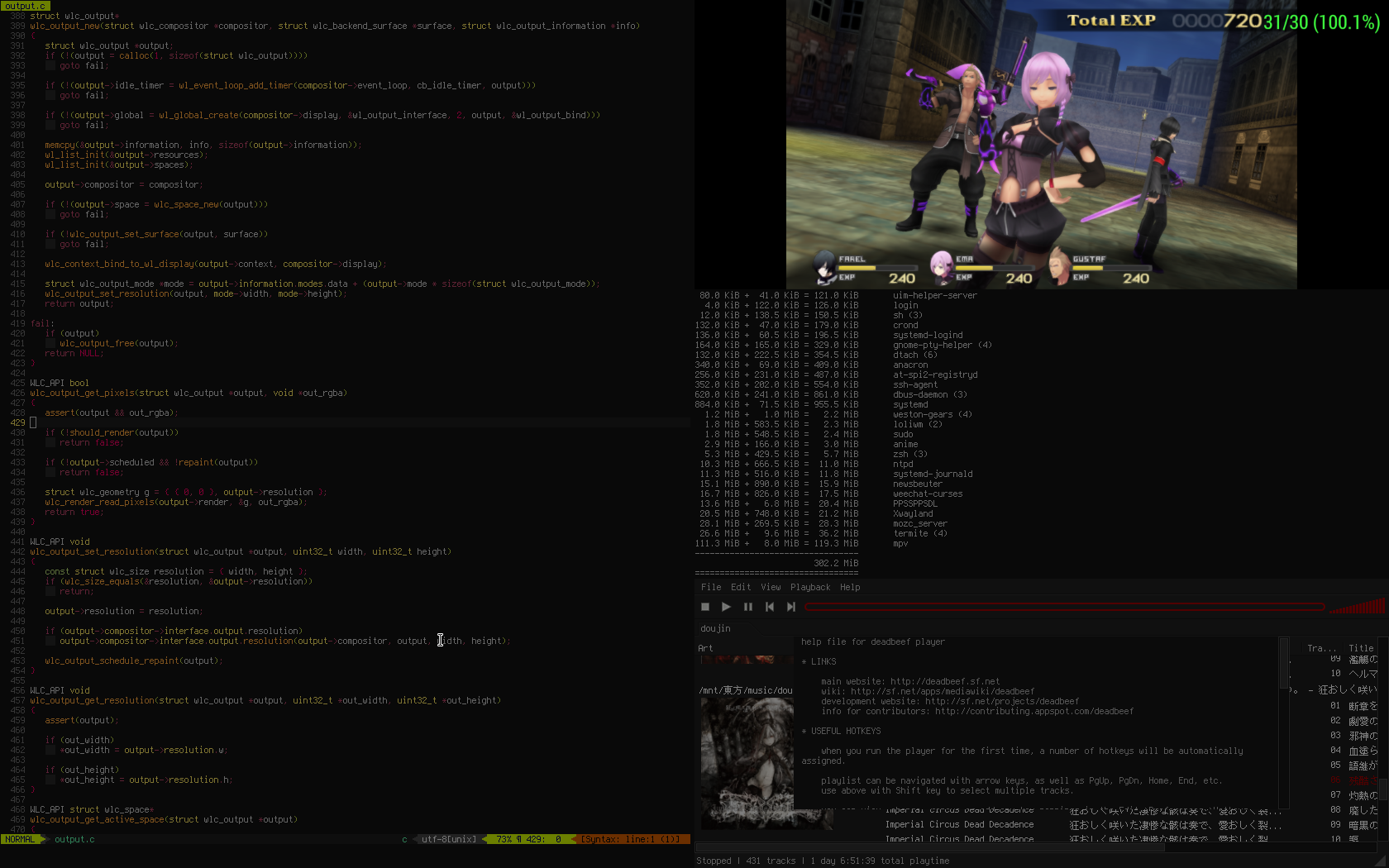Click EMA character portrait in game window
Image resolution: width=1389 pixels, height=868 pixels.
tap(943, 267)
